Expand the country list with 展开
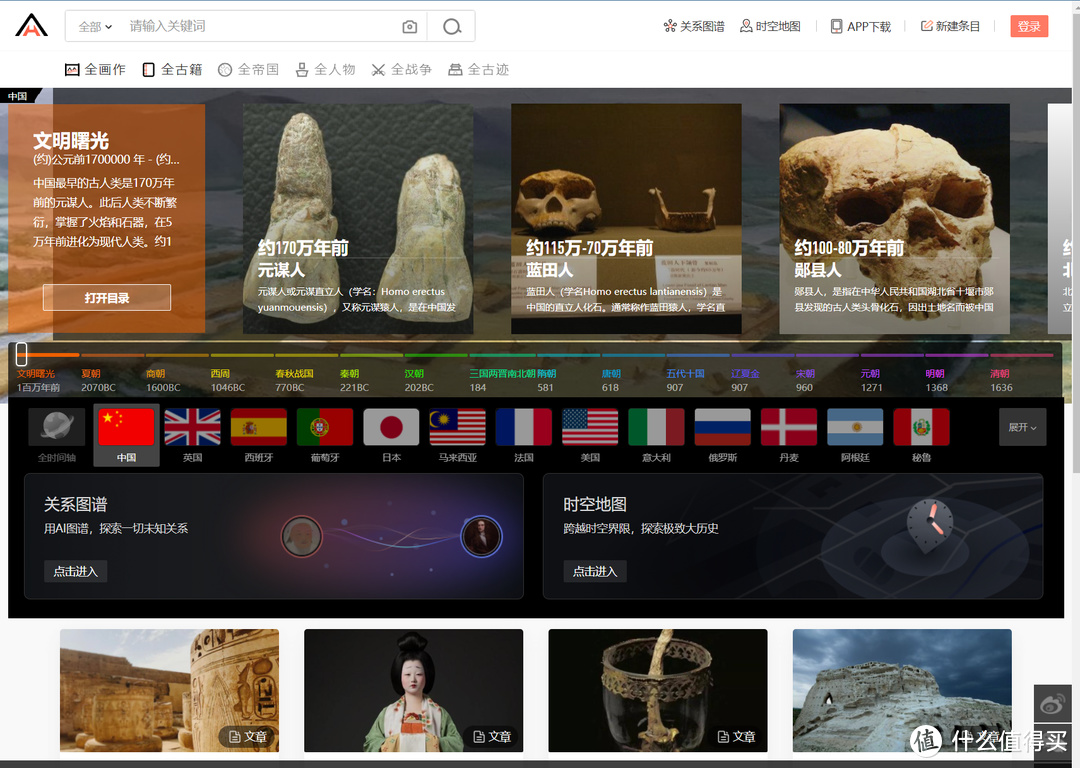 1023,427
